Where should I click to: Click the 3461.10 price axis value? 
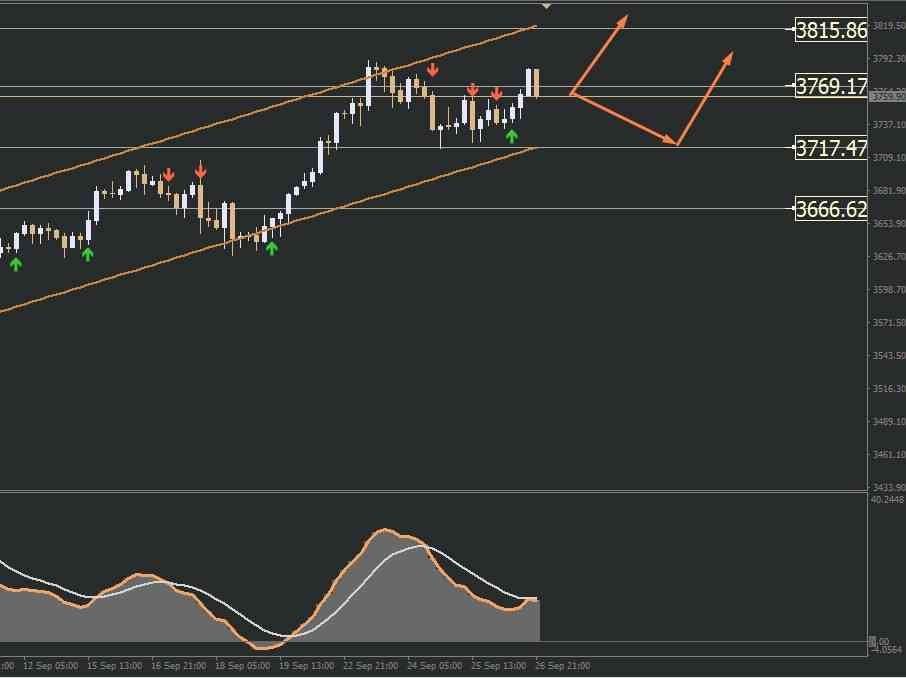point(889,454)
